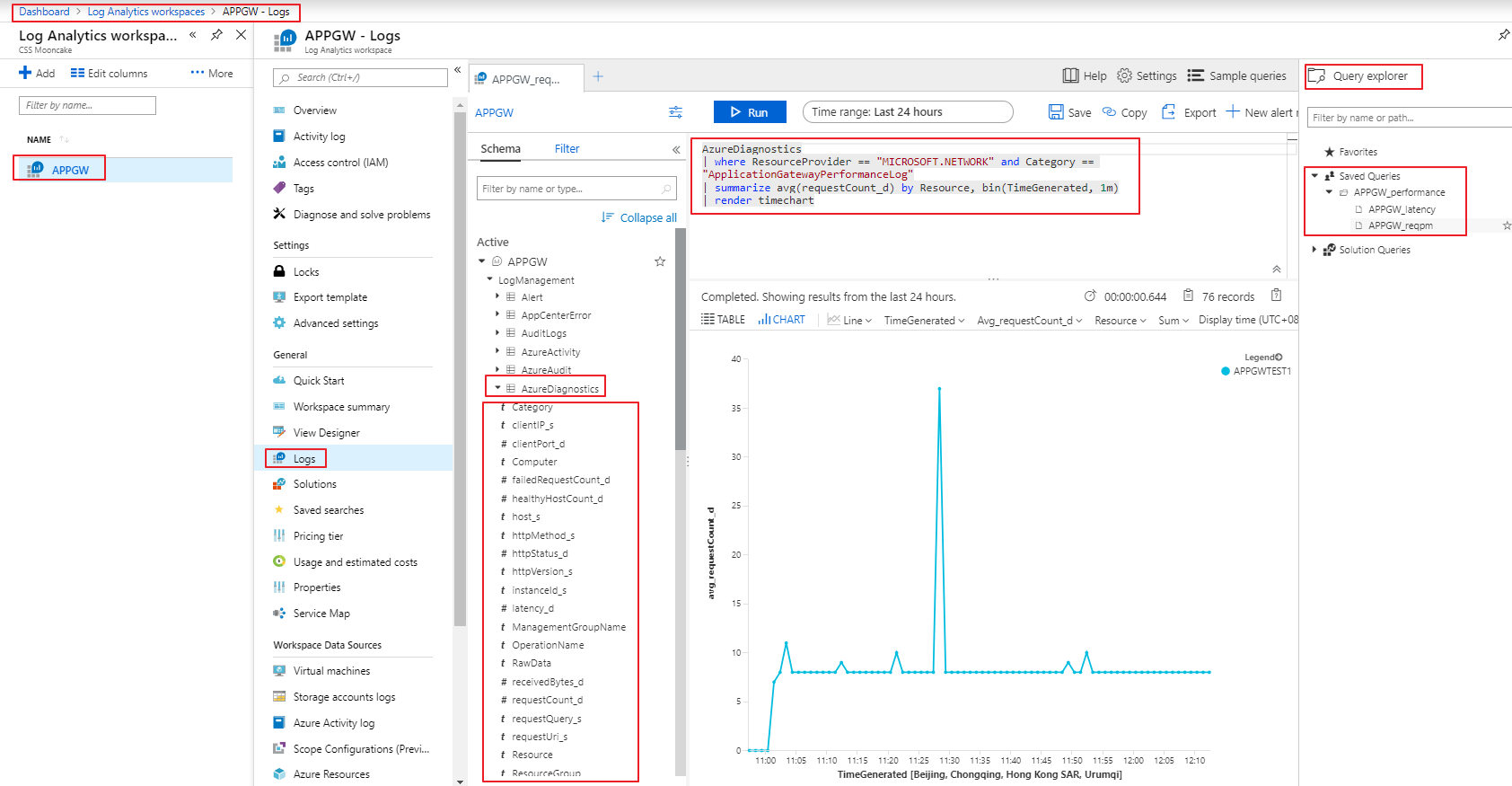Run the query
The width and height of the screenshot is (1512, 786).
(750, 112)
